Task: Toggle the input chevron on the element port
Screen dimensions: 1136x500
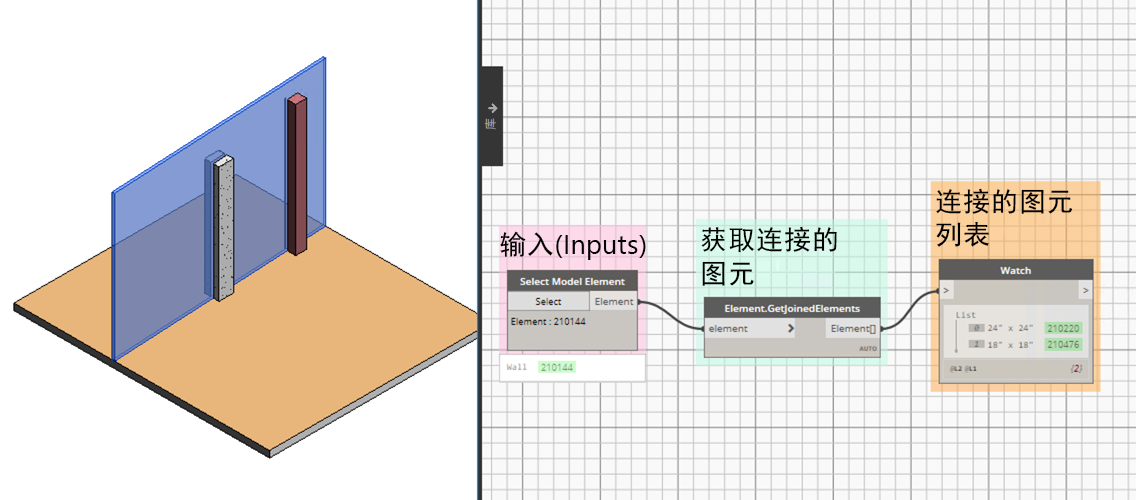Action: [x=790, y=328]
